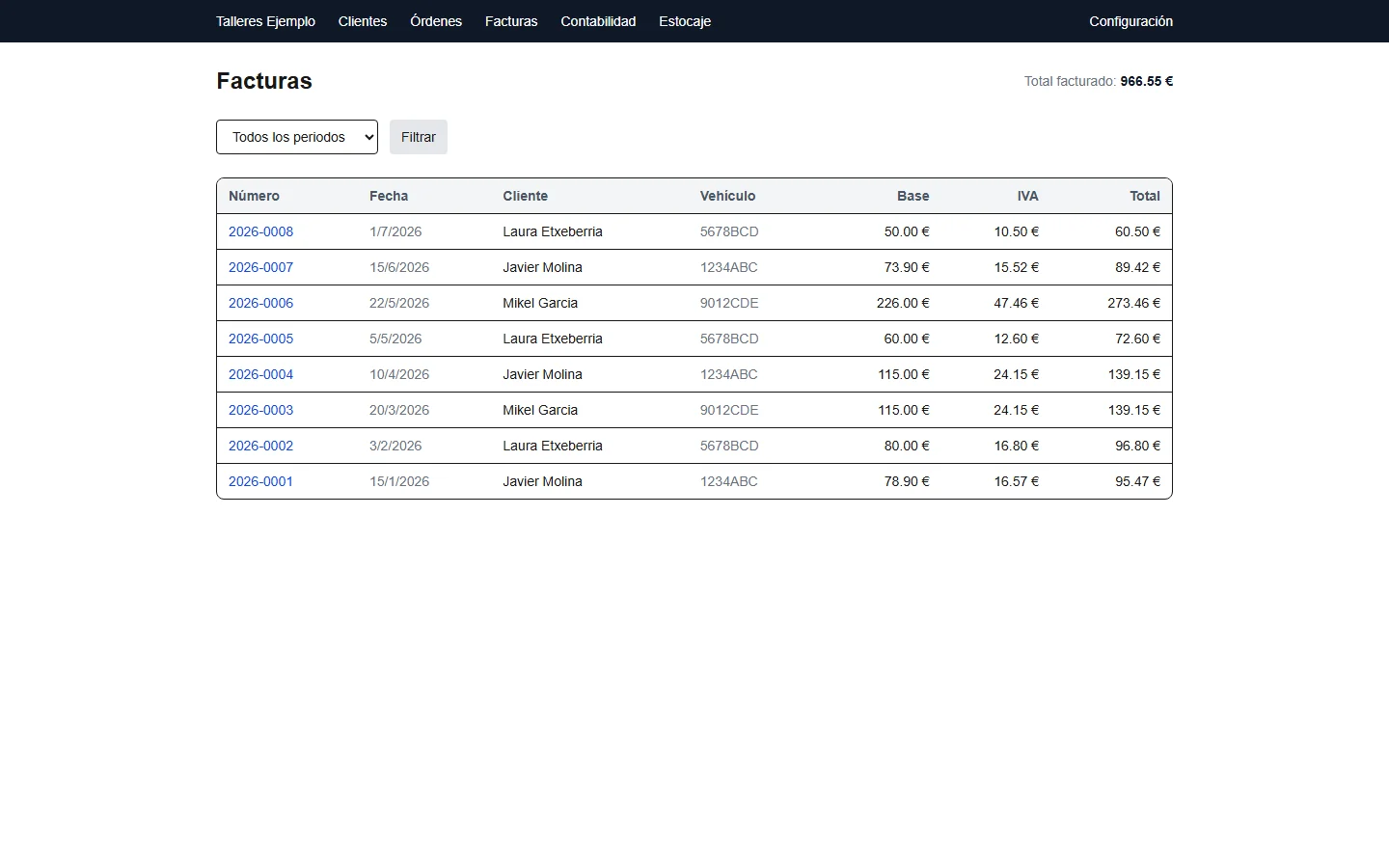Image resolution: width=1389 pixels, height=868 pixels.
Task: Click the Total column header
Action: [1145, 196]
